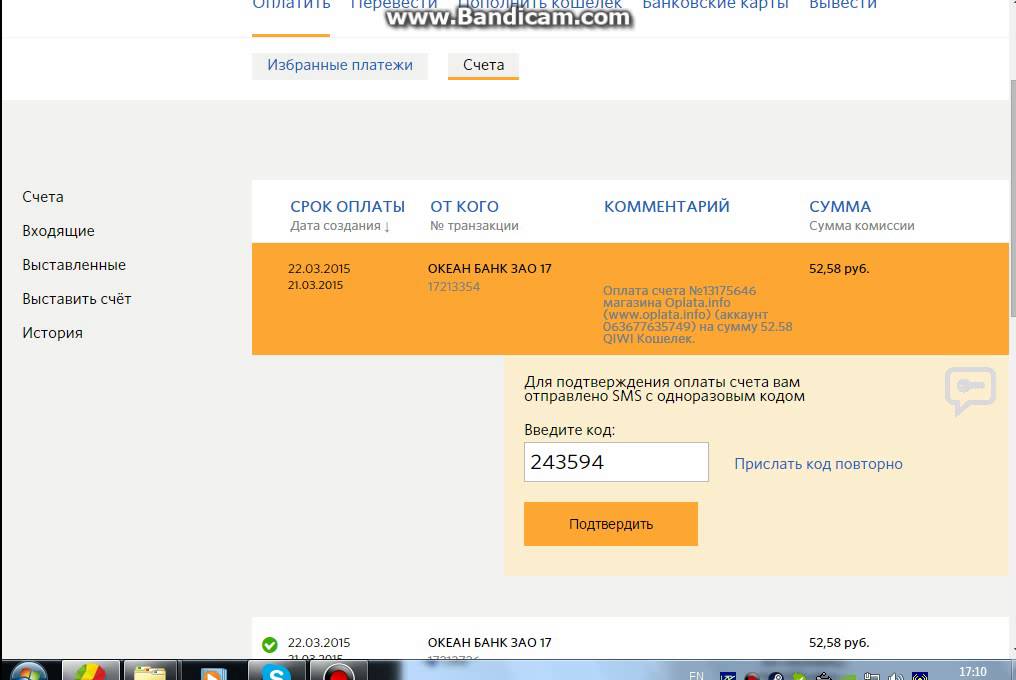Open the Избранные платежи tab

[340, 65]
